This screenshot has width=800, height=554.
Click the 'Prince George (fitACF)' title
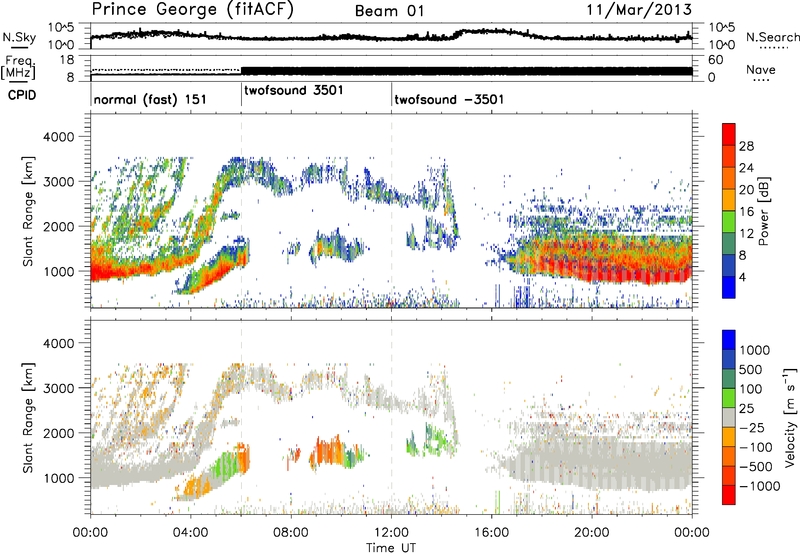click(x=193, y=10)
